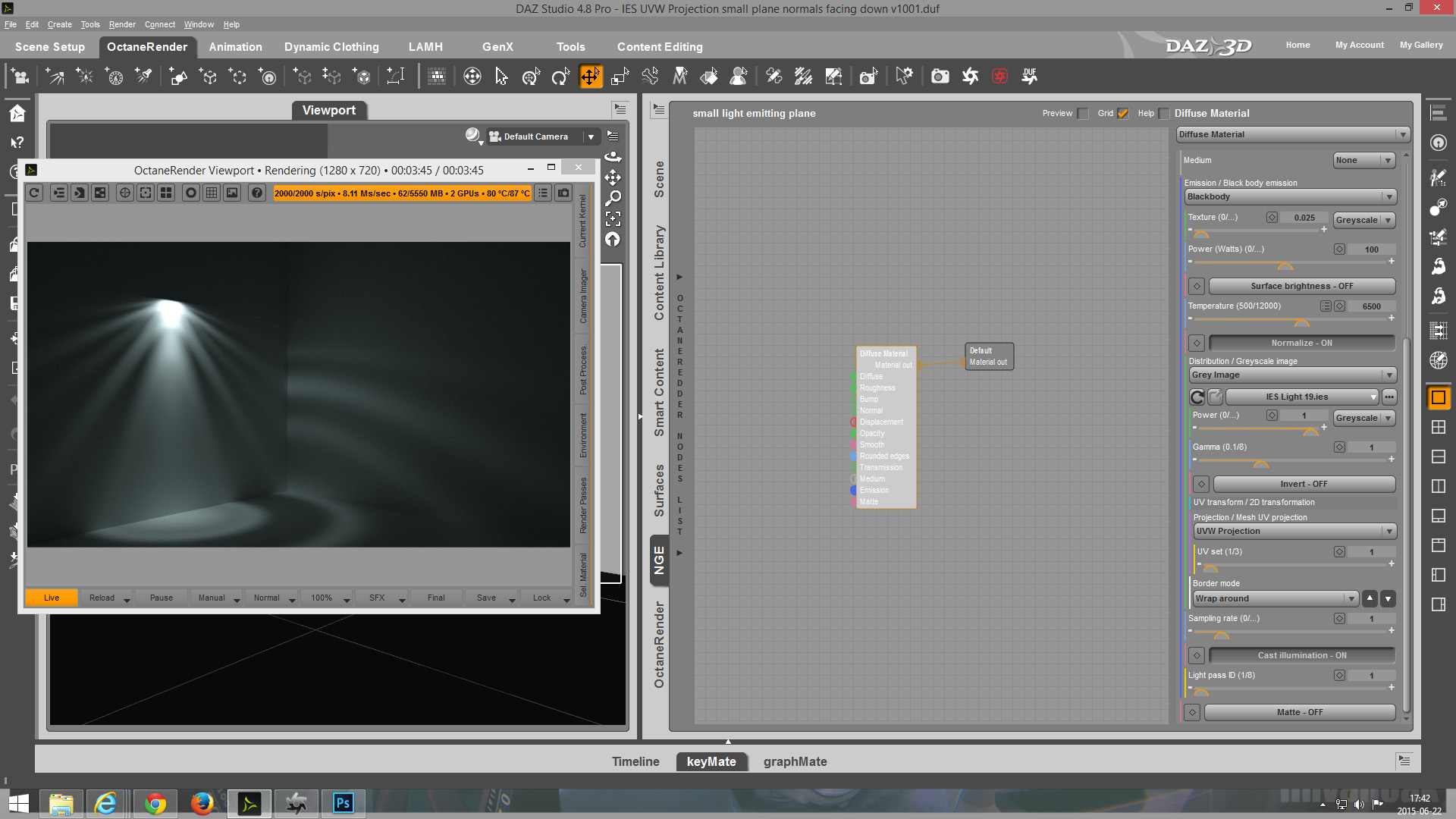The width and height of the screenshot is (1456, 819).
Task: Click the help question icon in render toolbar
Action: coord(257,193)
